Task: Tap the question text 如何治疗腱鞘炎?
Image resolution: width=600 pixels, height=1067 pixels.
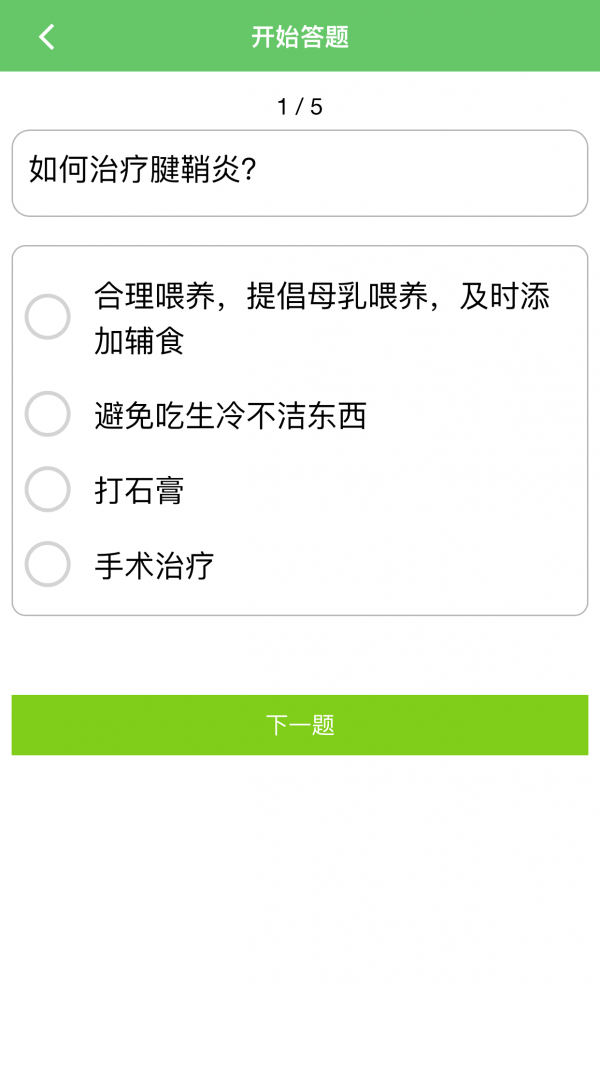Action: (144, 170)
